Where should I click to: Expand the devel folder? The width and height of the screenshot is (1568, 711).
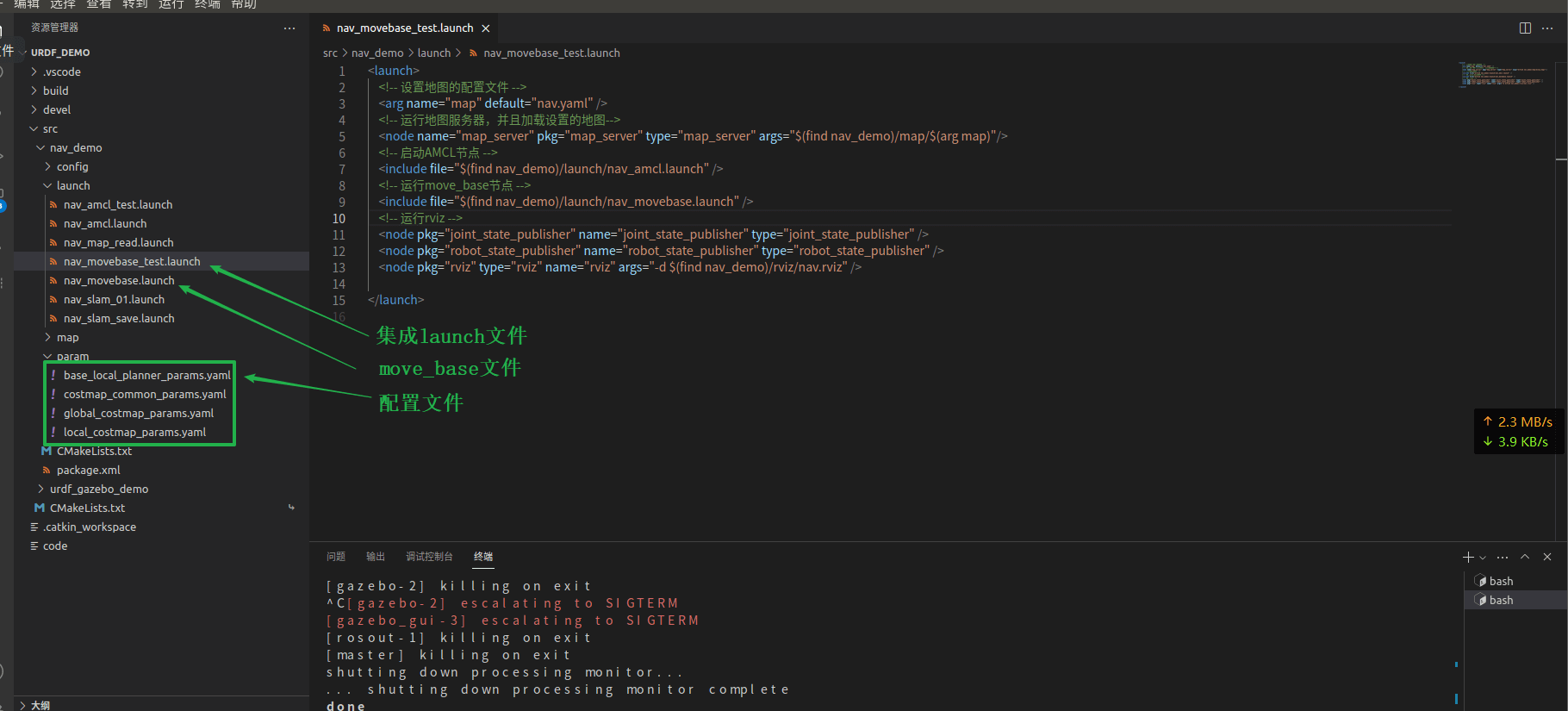pos(57,109)
